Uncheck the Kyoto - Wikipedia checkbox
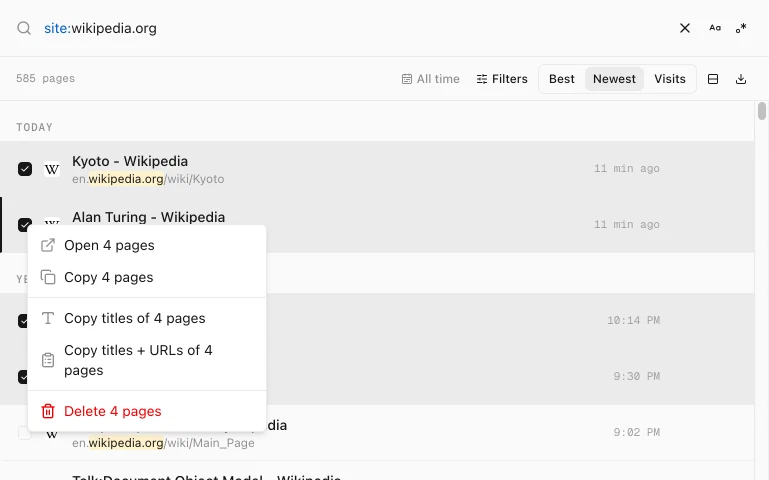 25,169
